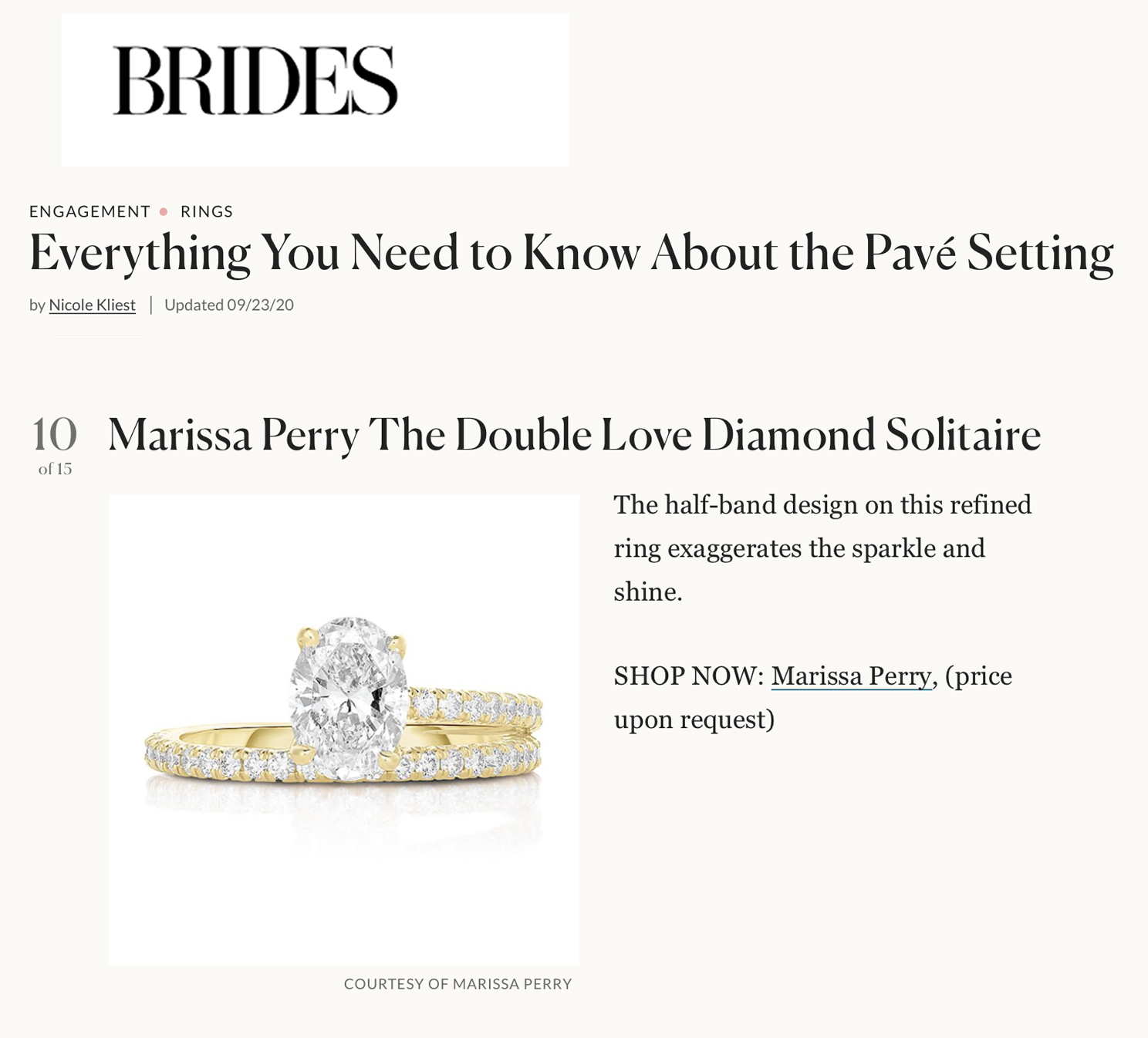Click the 'of 15' slide counter
The width and height of the screenshot is (1148, 1038).
[x=55, y=469]
